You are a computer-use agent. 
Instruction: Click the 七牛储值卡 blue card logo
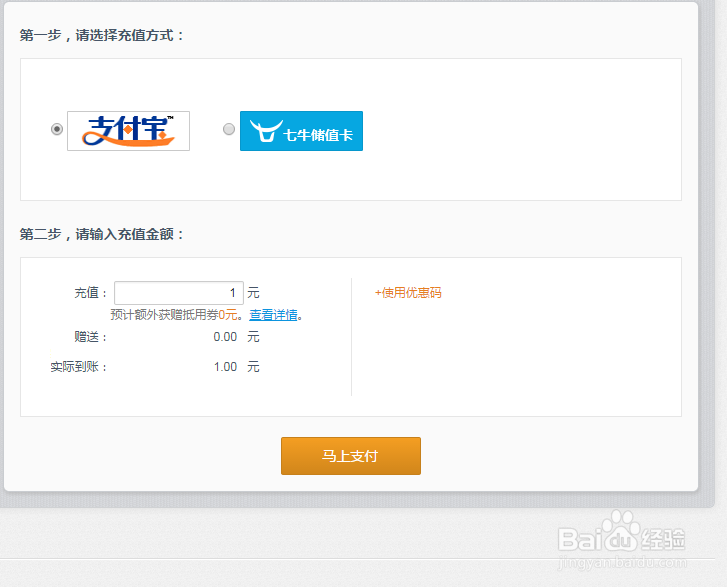click(x=301, y=131)
